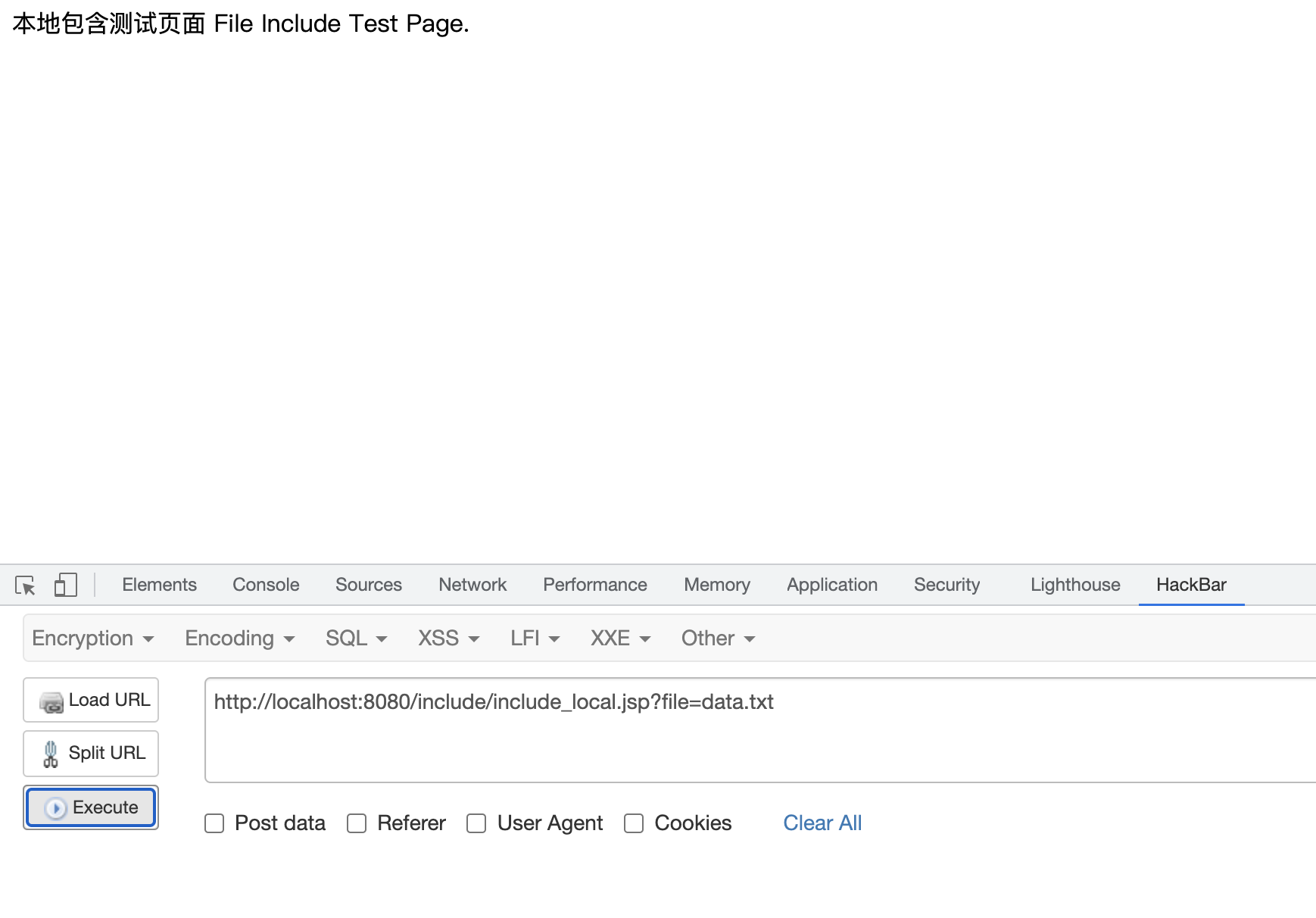Expand the Encryption dropdown
Image resolution: width=1316 pixels, height=918 pixels.
92,639
